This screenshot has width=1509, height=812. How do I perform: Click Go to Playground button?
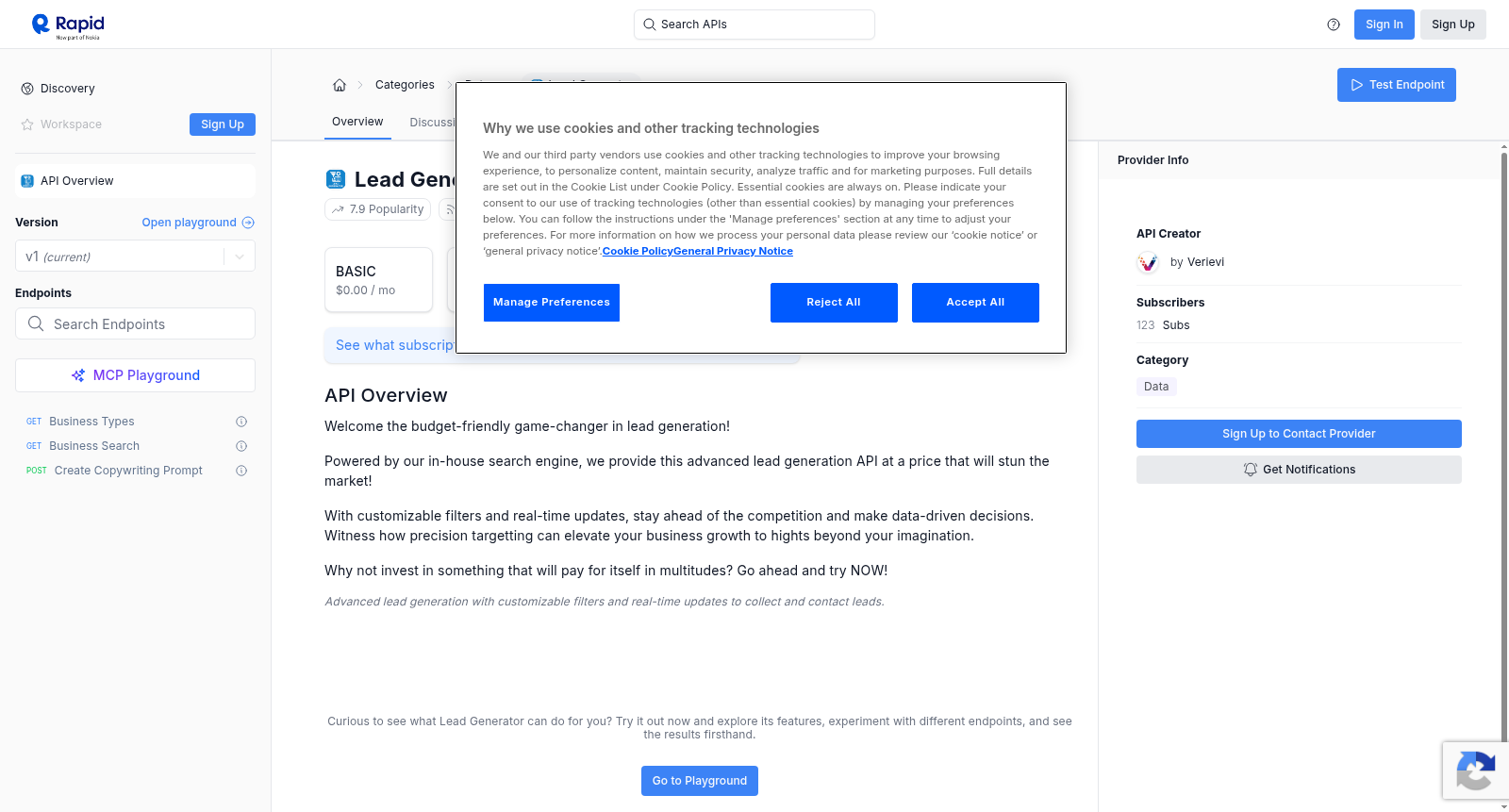(x=700, y=781)
